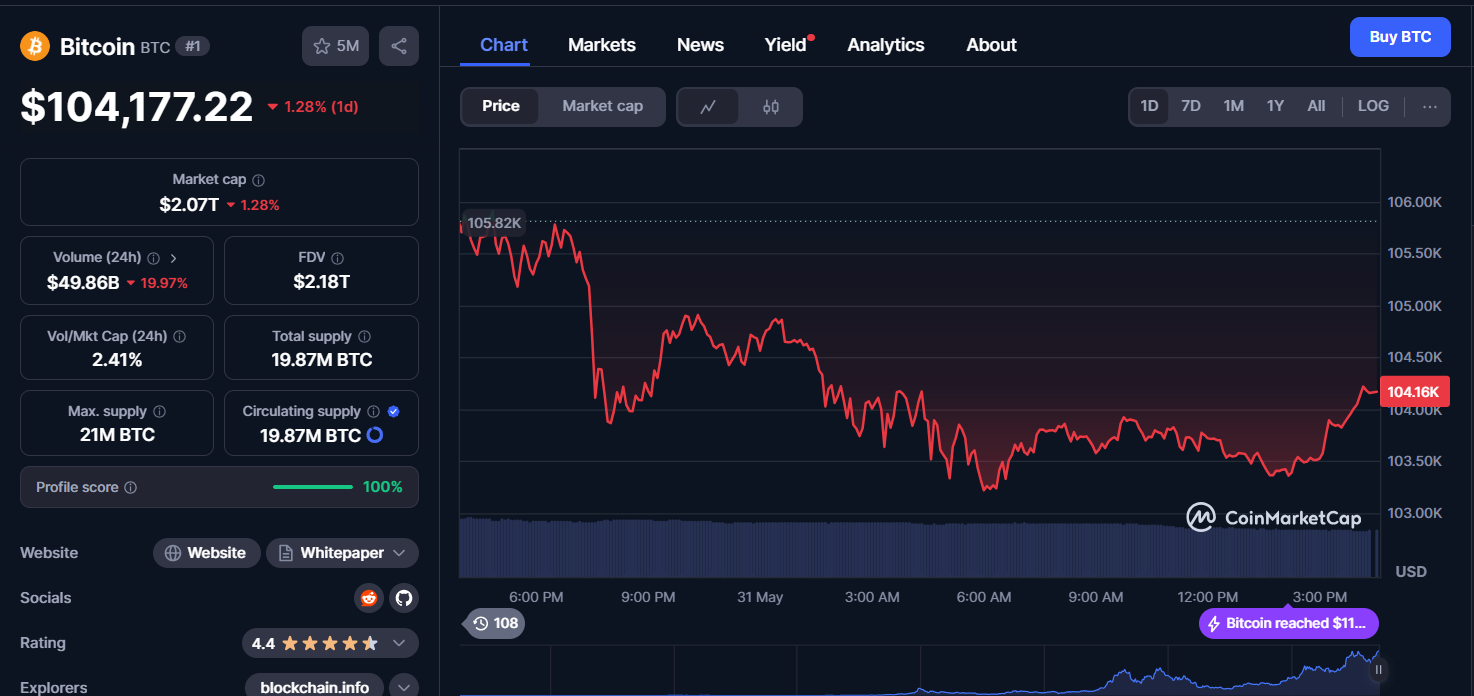
Task: Click the Circulating supply info icon
Action: 373,412
